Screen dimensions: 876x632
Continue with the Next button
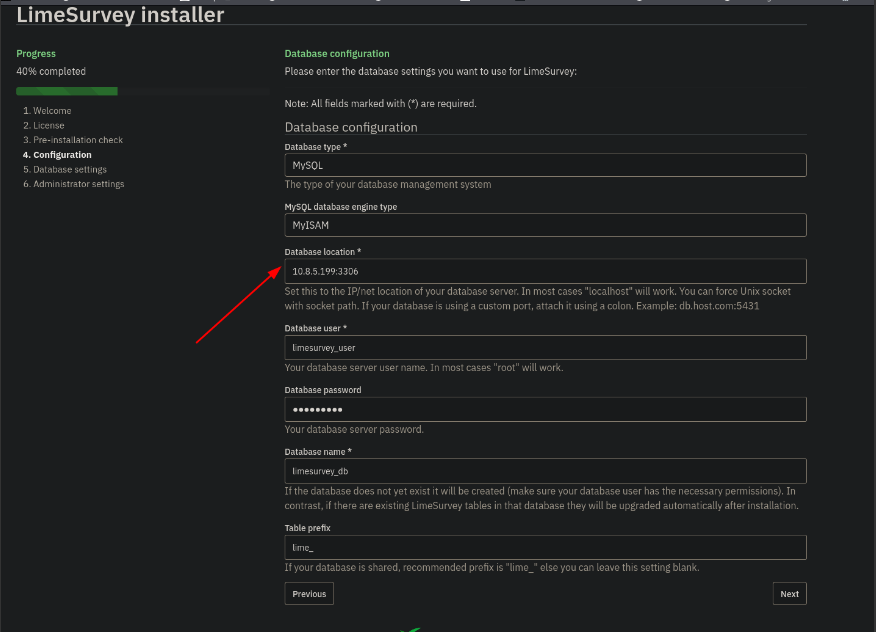click(789, 593)
